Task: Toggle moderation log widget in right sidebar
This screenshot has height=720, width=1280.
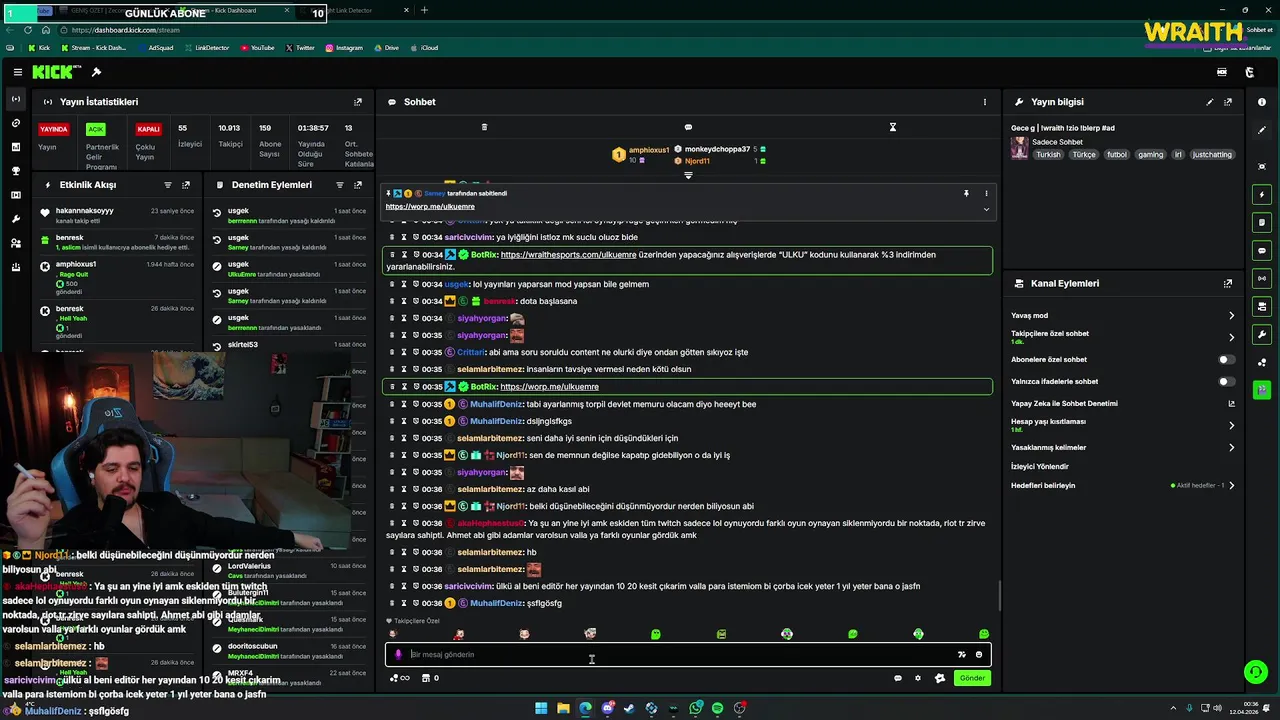Action: coord(1262,222)
